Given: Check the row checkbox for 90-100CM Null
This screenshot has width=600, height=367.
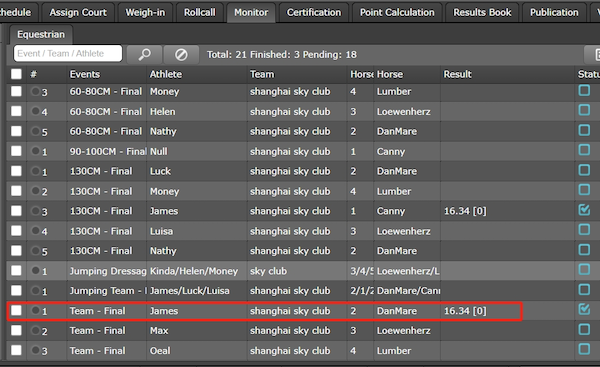Looking at the screenshot, I should tap(16, 151).
